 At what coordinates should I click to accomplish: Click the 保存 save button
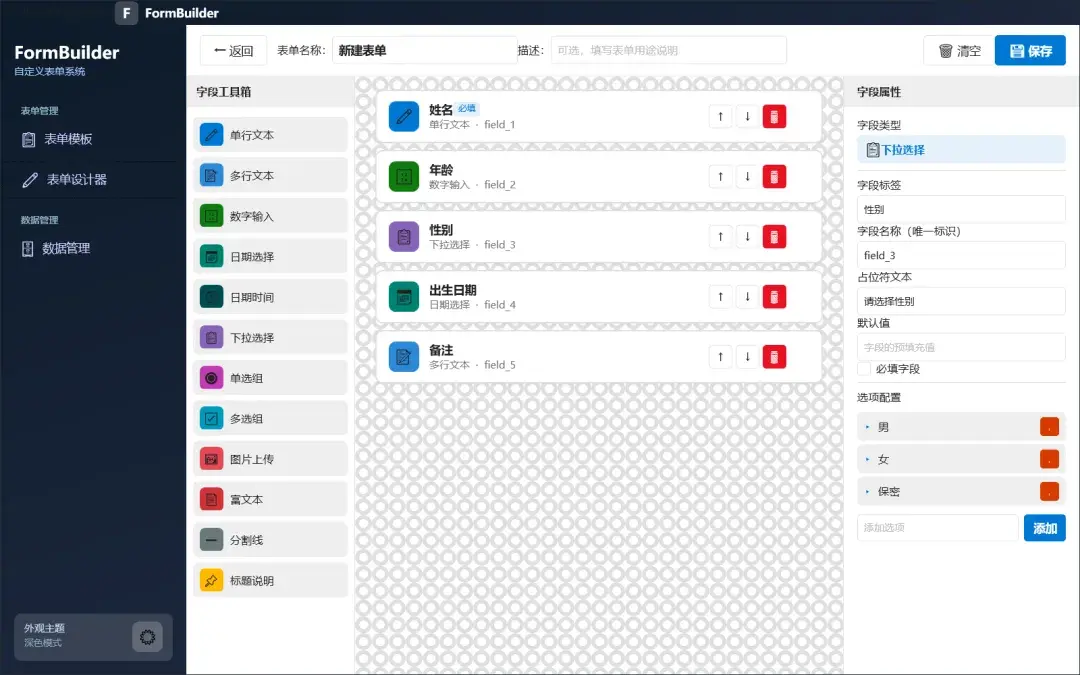point(1030,51)
